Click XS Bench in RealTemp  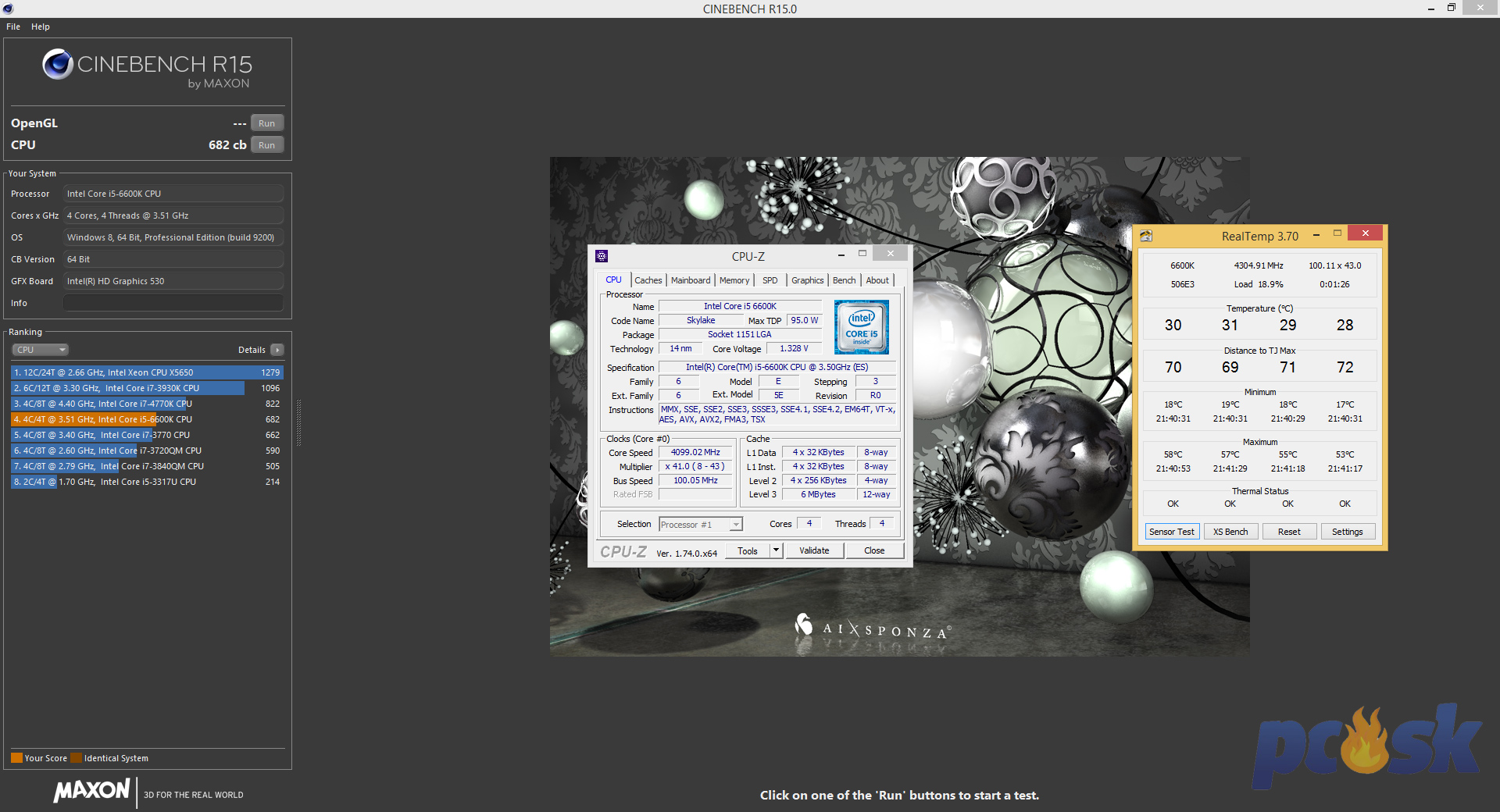point(1230,532)
